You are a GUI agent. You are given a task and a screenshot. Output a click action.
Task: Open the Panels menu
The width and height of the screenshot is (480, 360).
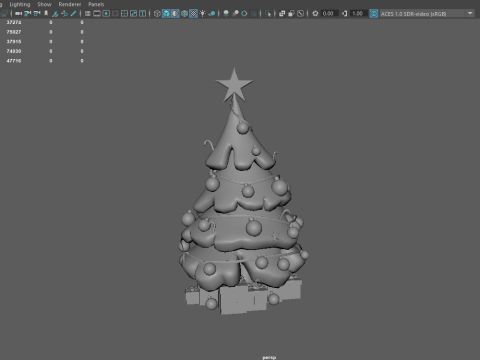[96, 4]
